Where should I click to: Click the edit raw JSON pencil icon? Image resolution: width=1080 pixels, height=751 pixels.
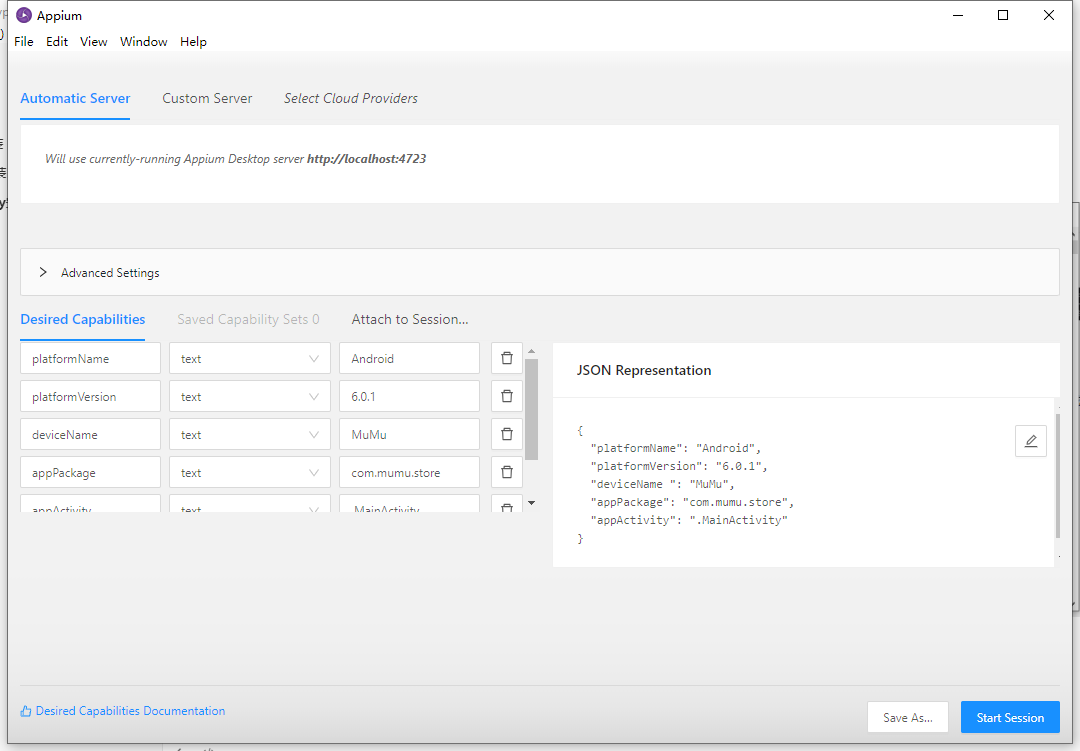(x=1030, y=441)
